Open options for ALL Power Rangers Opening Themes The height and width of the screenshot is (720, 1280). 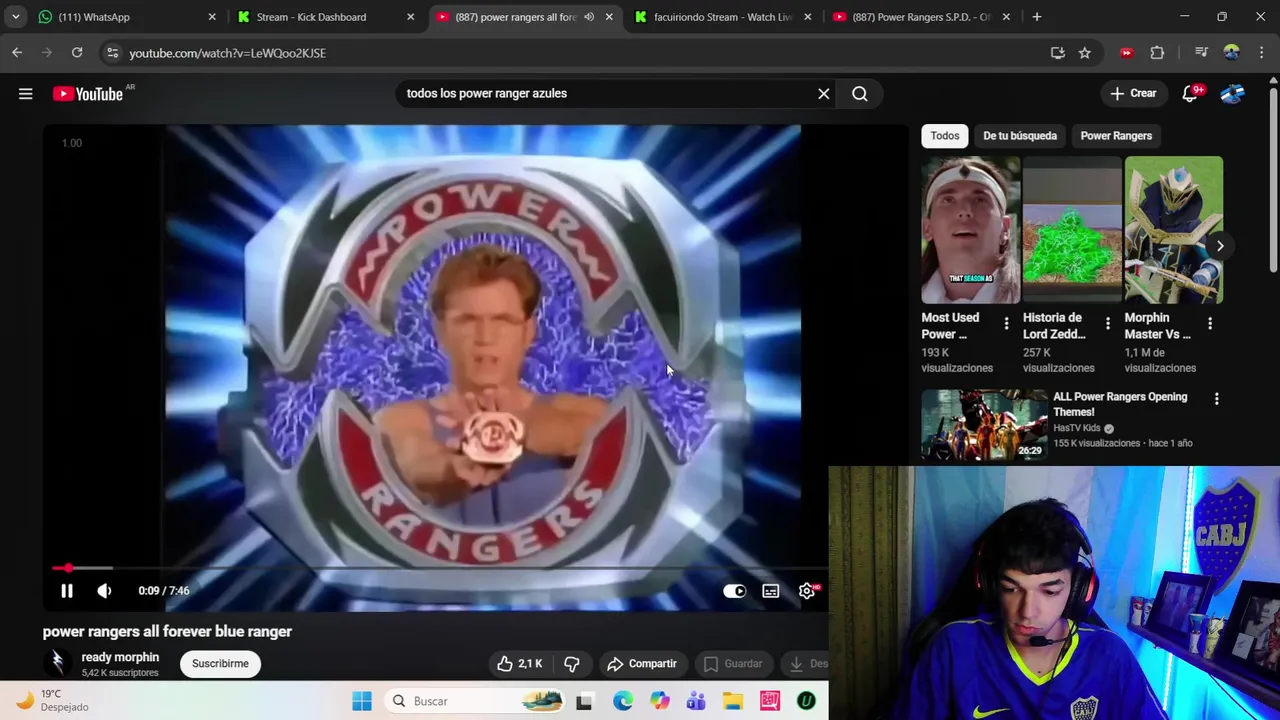pyautogui.click(x=1217, y=399)
